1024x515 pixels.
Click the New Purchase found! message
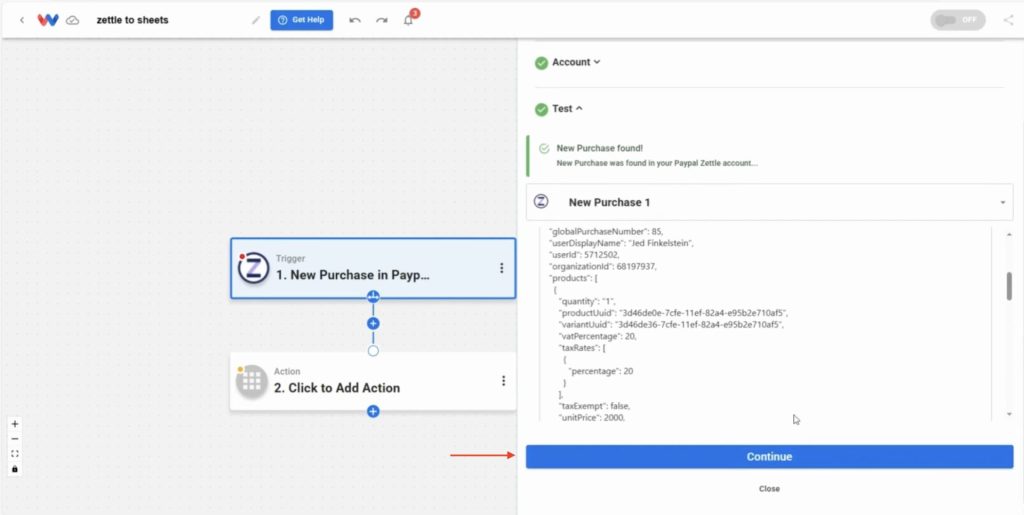(x=600, y=148)
